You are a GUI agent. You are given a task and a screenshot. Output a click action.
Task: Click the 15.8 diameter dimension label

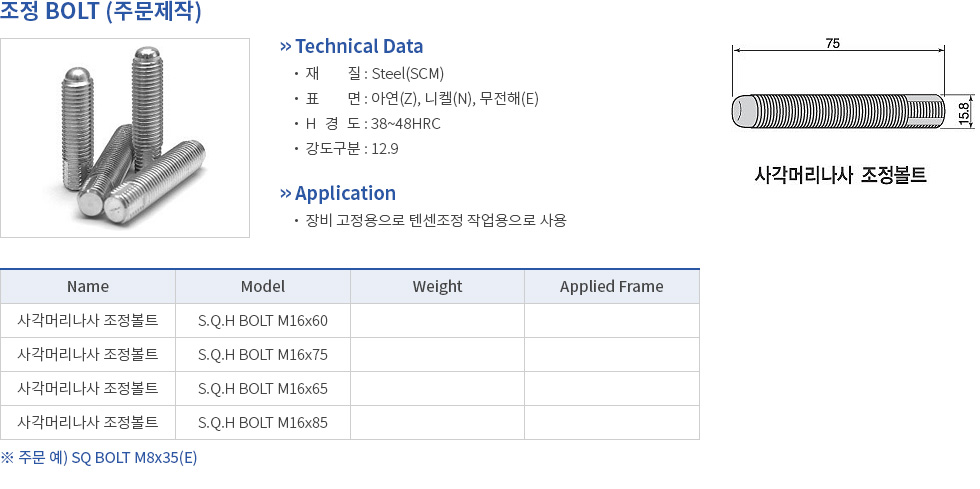coord(963,112)
